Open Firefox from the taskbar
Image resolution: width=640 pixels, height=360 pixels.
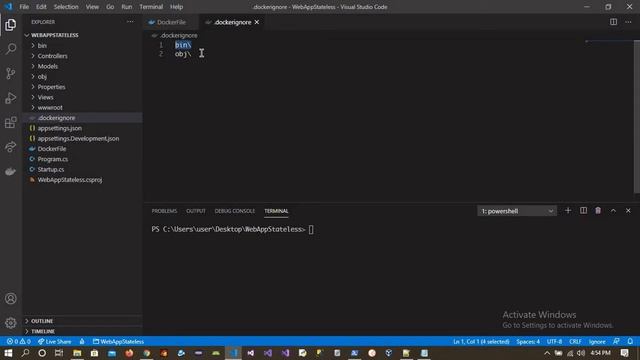(129, 353)
